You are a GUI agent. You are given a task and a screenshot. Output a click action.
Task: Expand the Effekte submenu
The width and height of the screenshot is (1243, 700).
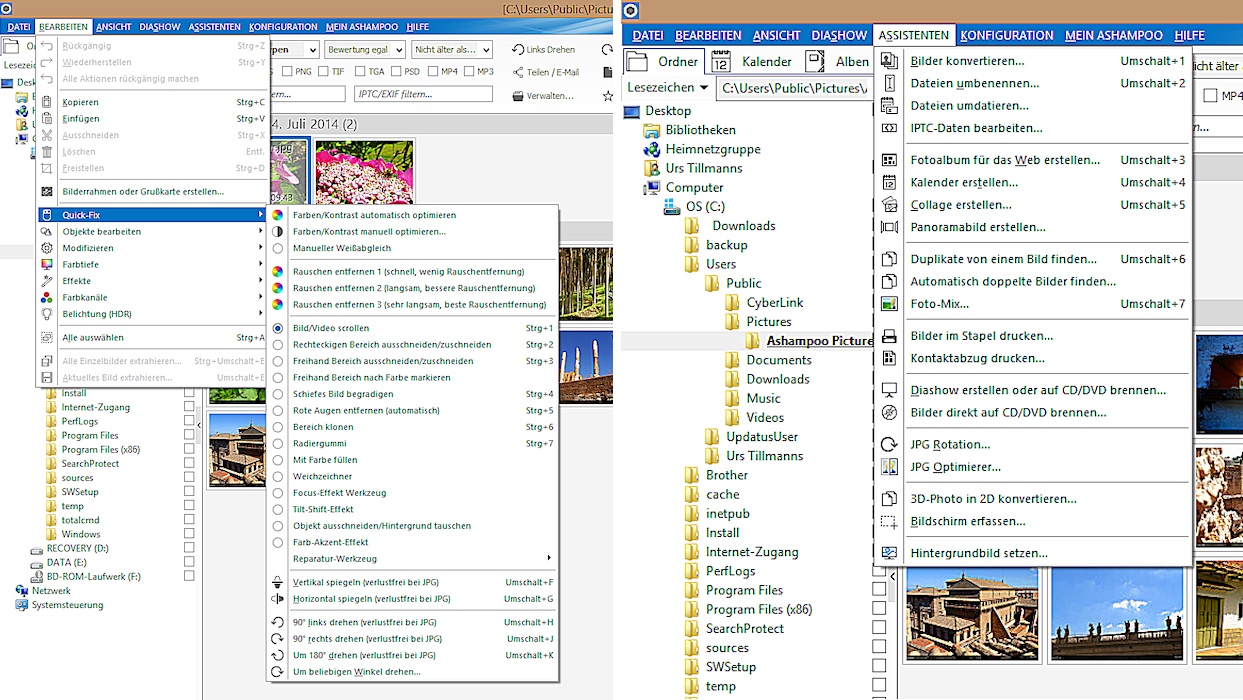pyautogui.click(x=153, y=281)
